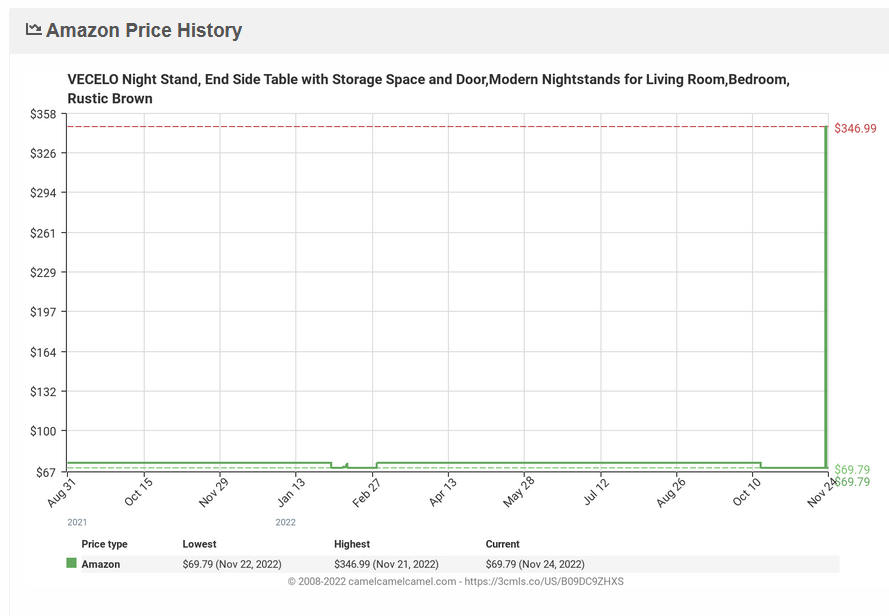Click the green $69.79 current price label
Viewport: 889px width, 616px height.
click(852, 469)
